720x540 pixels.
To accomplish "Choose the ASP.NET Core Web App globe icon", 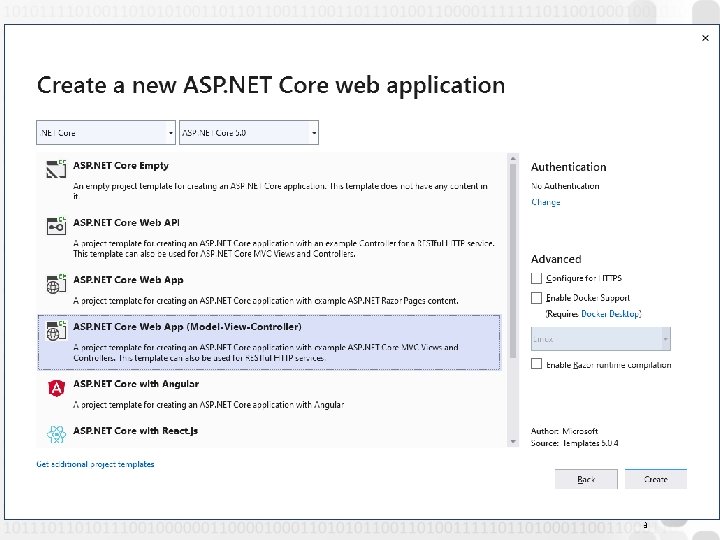I will coord(56,284).
